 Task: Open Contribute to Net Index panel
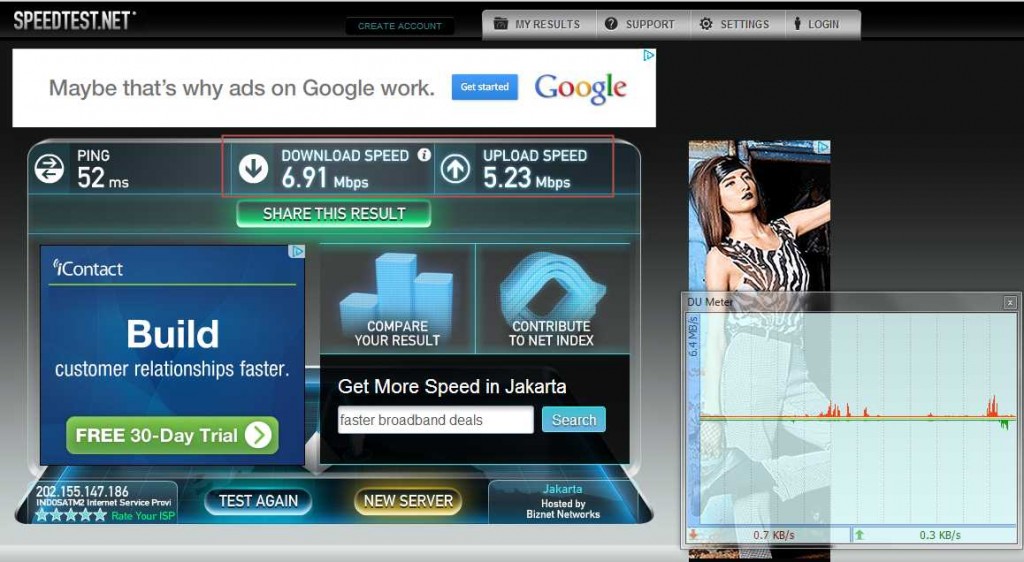(552, 299)
